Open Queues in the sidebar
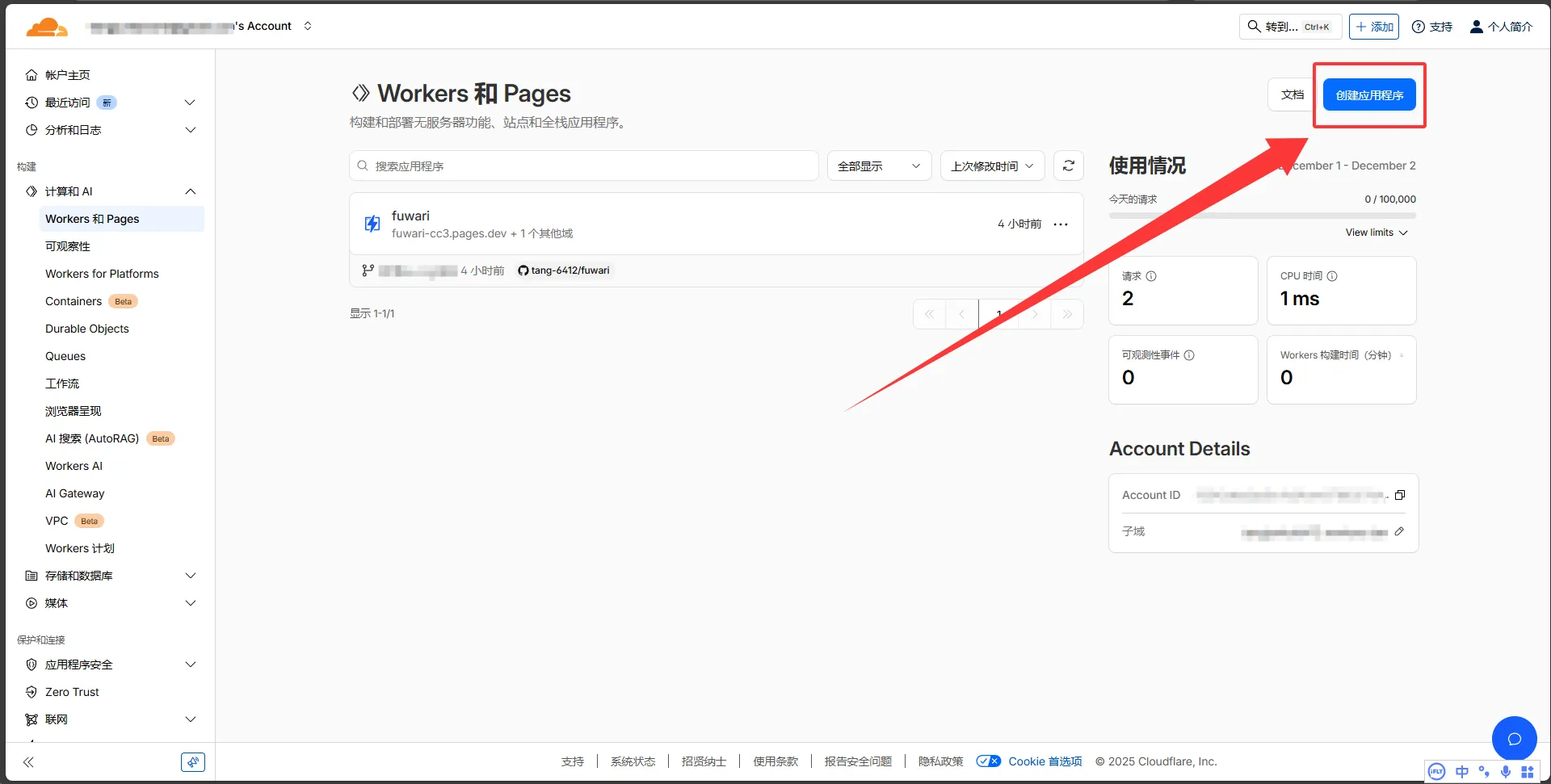Screen dimensions: 1551x784 [65, 356]
